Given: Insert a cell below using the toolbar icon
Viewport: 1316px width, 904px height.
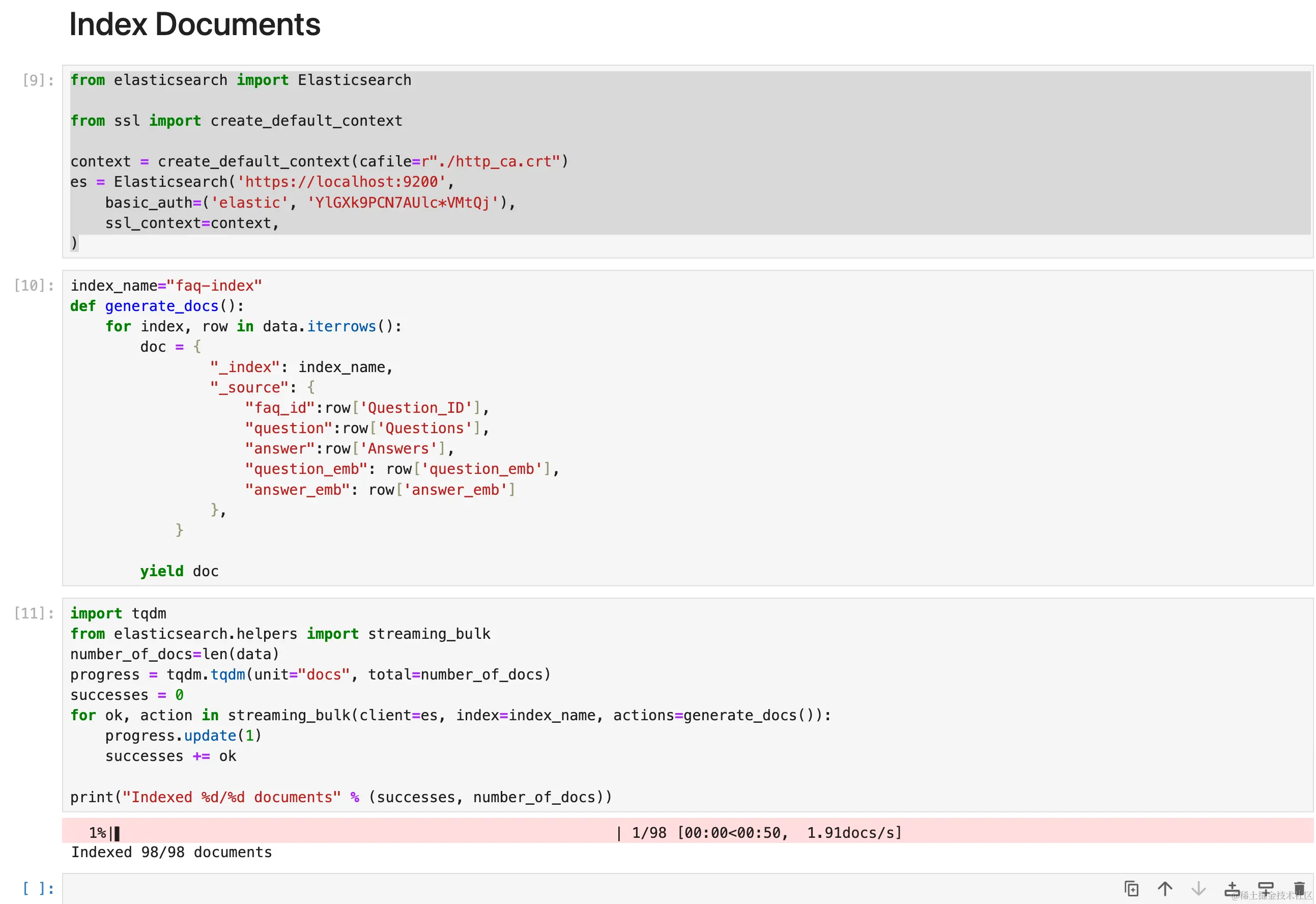Looking at the screenshot, I should pos(1266,889).
